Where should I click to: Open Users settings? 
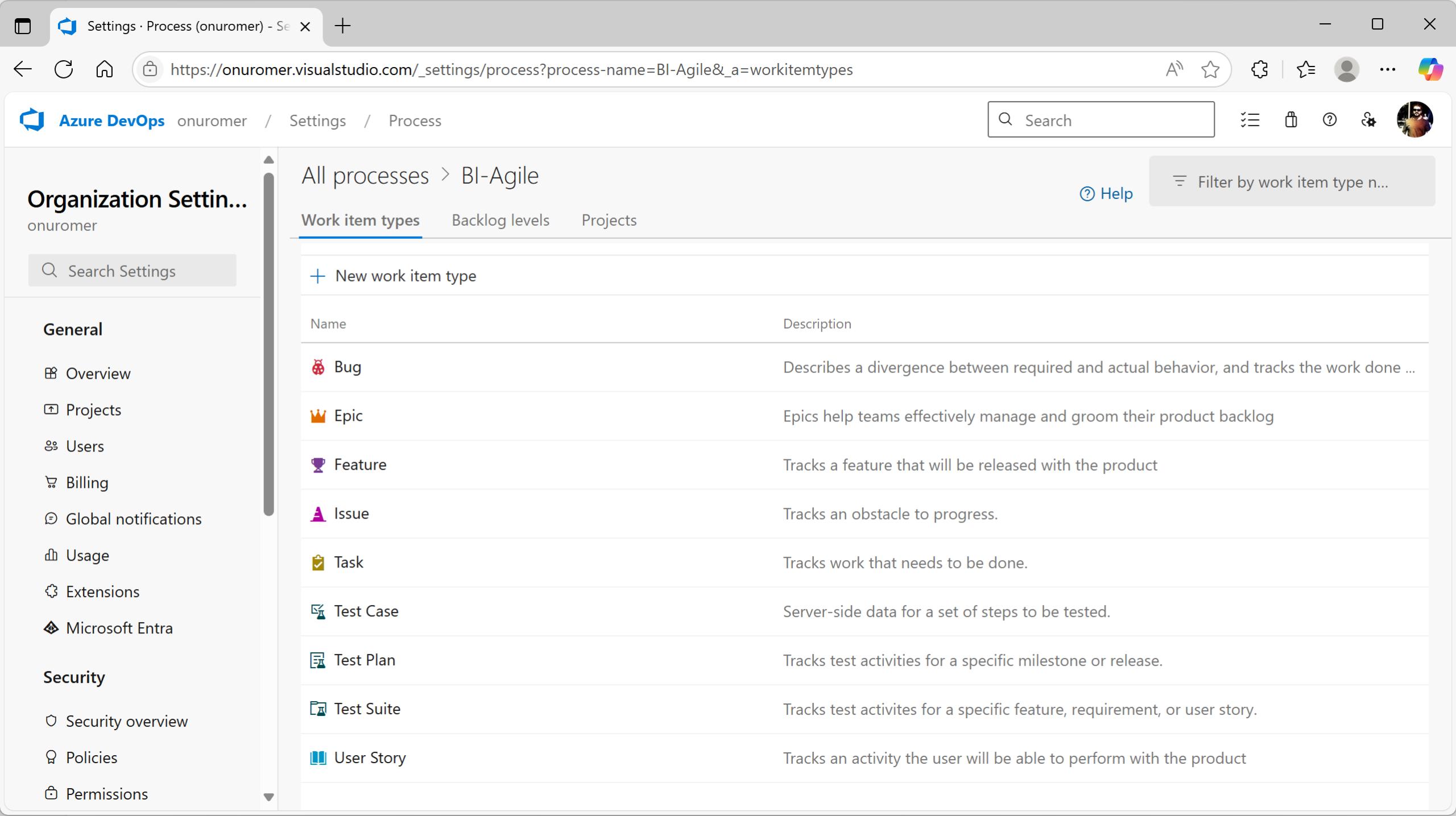(x=85, y=446)
